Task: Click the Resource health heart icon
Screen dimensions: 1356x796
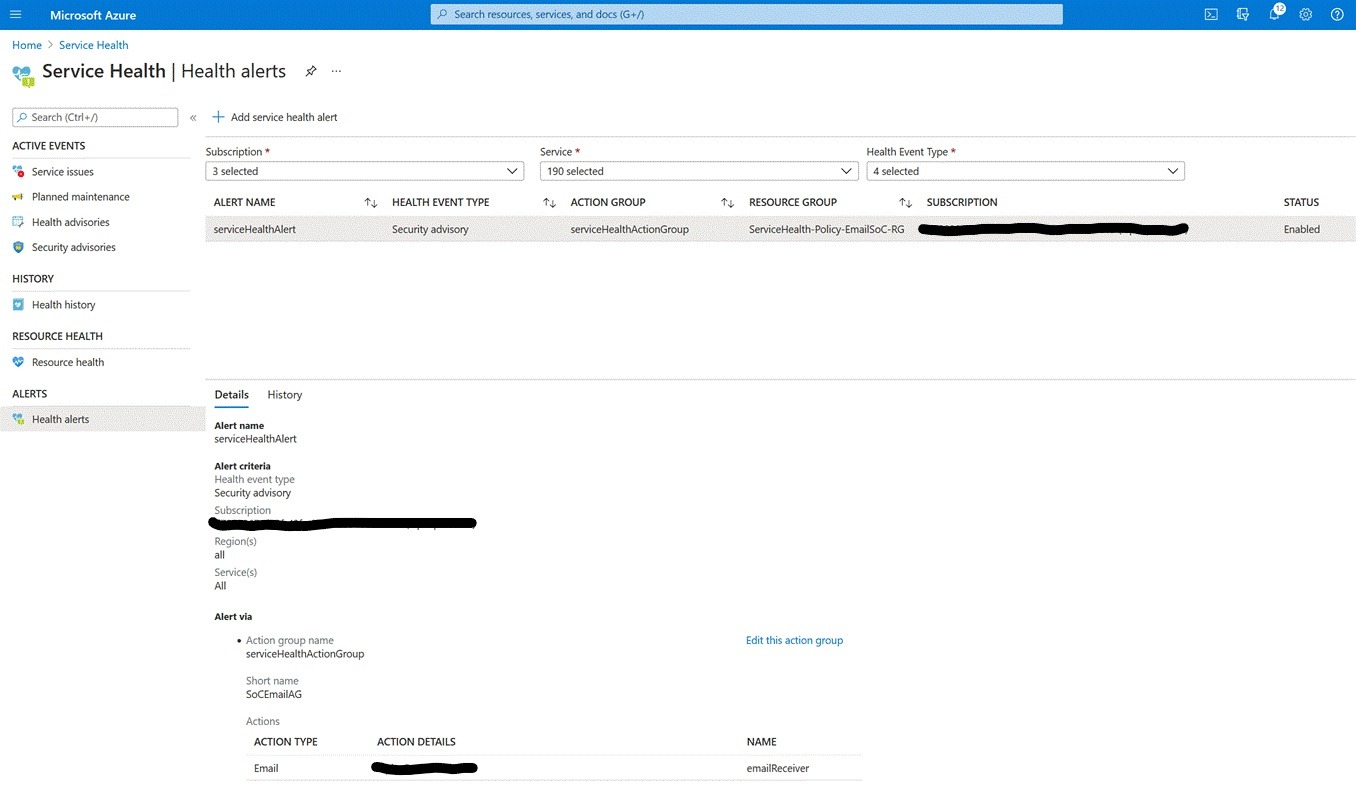Action: tap(18, 362)
